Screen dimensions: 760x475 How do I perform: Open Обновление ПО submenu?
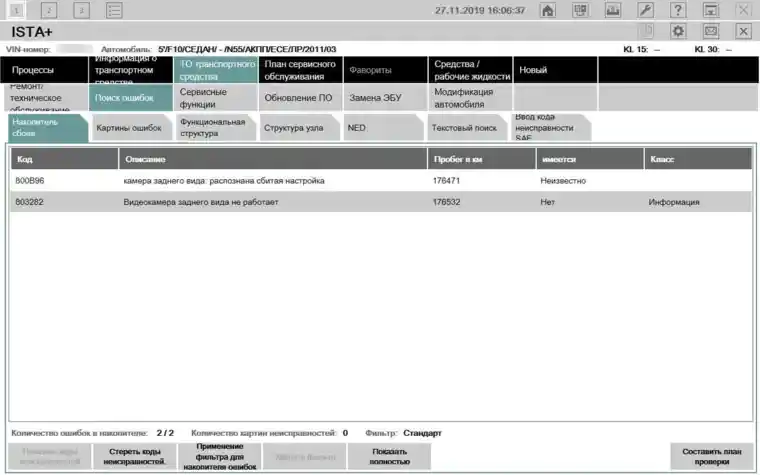pyautogui.click(x=300, y=97)
